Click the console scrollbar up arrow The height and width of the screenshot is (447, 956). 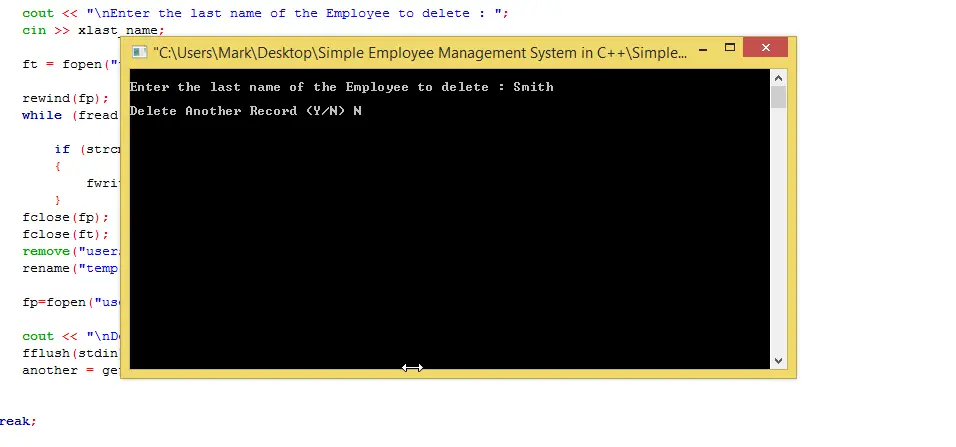[x=778, y=78]
